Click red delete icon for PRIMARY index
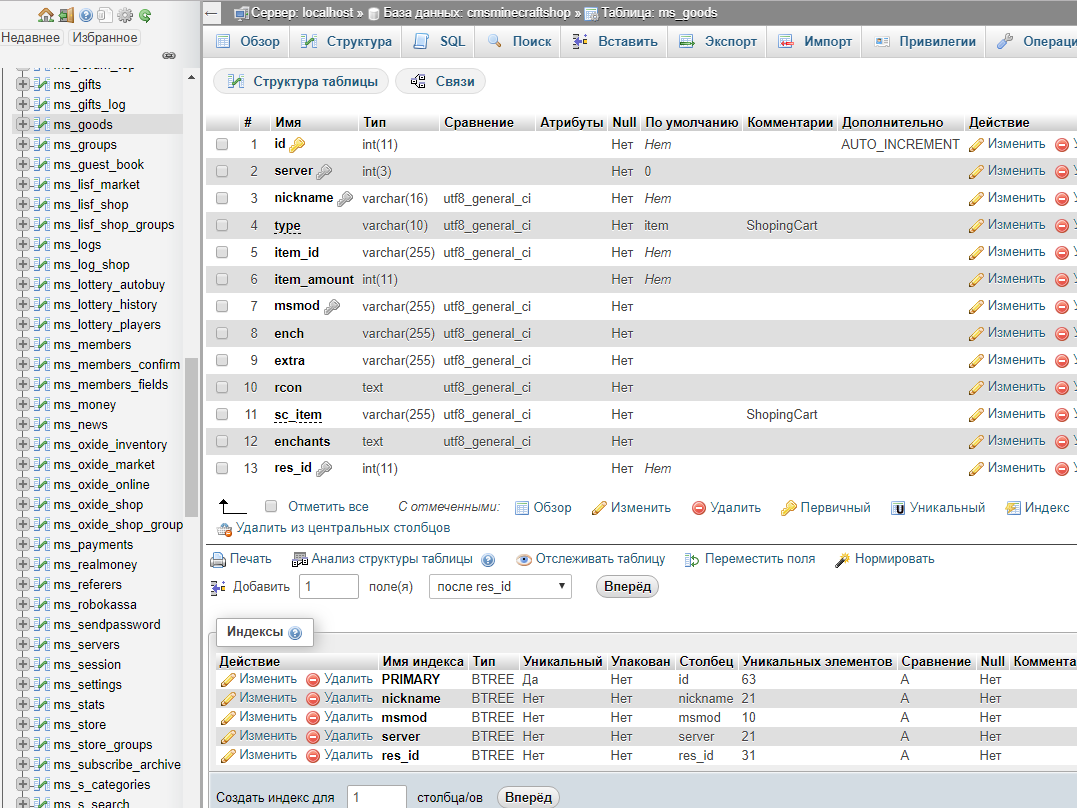 pyautogui.click(x=313, y=679)
